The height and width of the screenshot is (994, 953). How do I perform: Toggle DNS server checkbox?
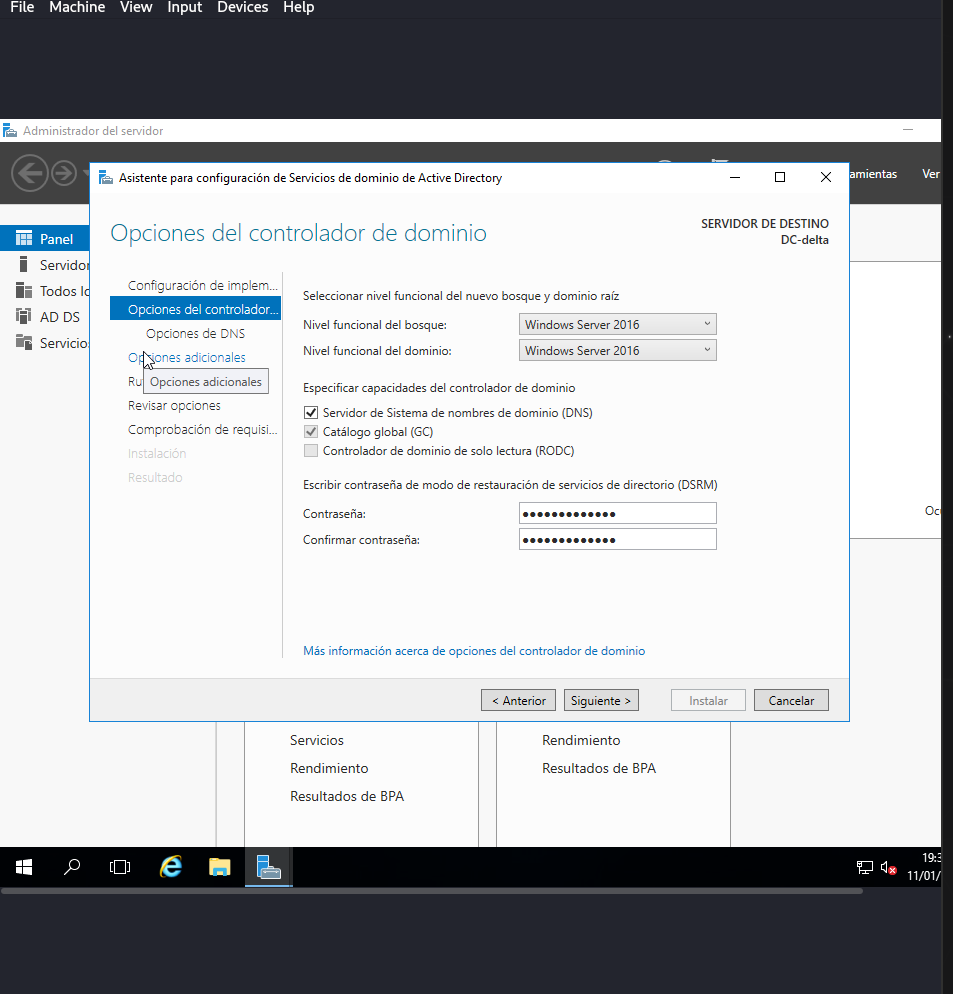[311, 413]
